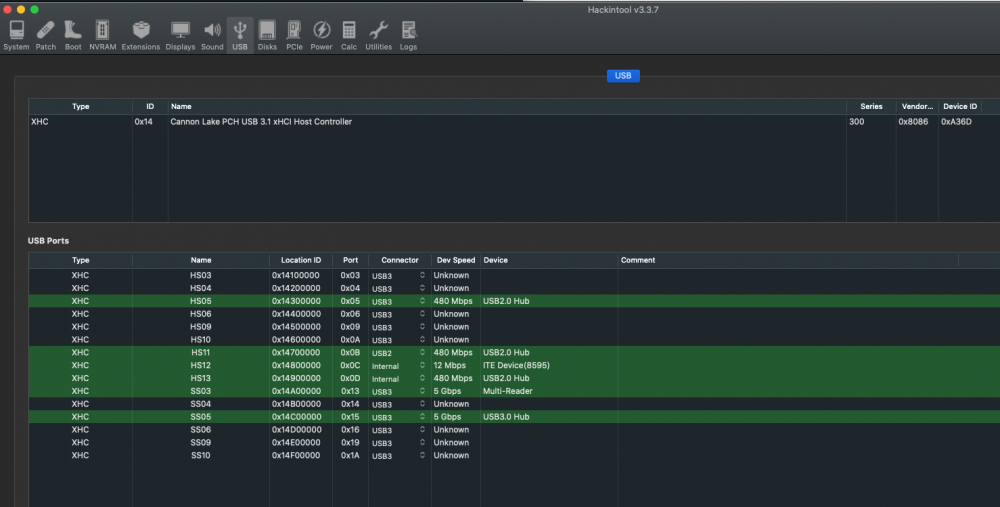Viewport: 1000px width, 507px height.
Task: Select the HS11 port row
Action: click(x=514, y=353)
